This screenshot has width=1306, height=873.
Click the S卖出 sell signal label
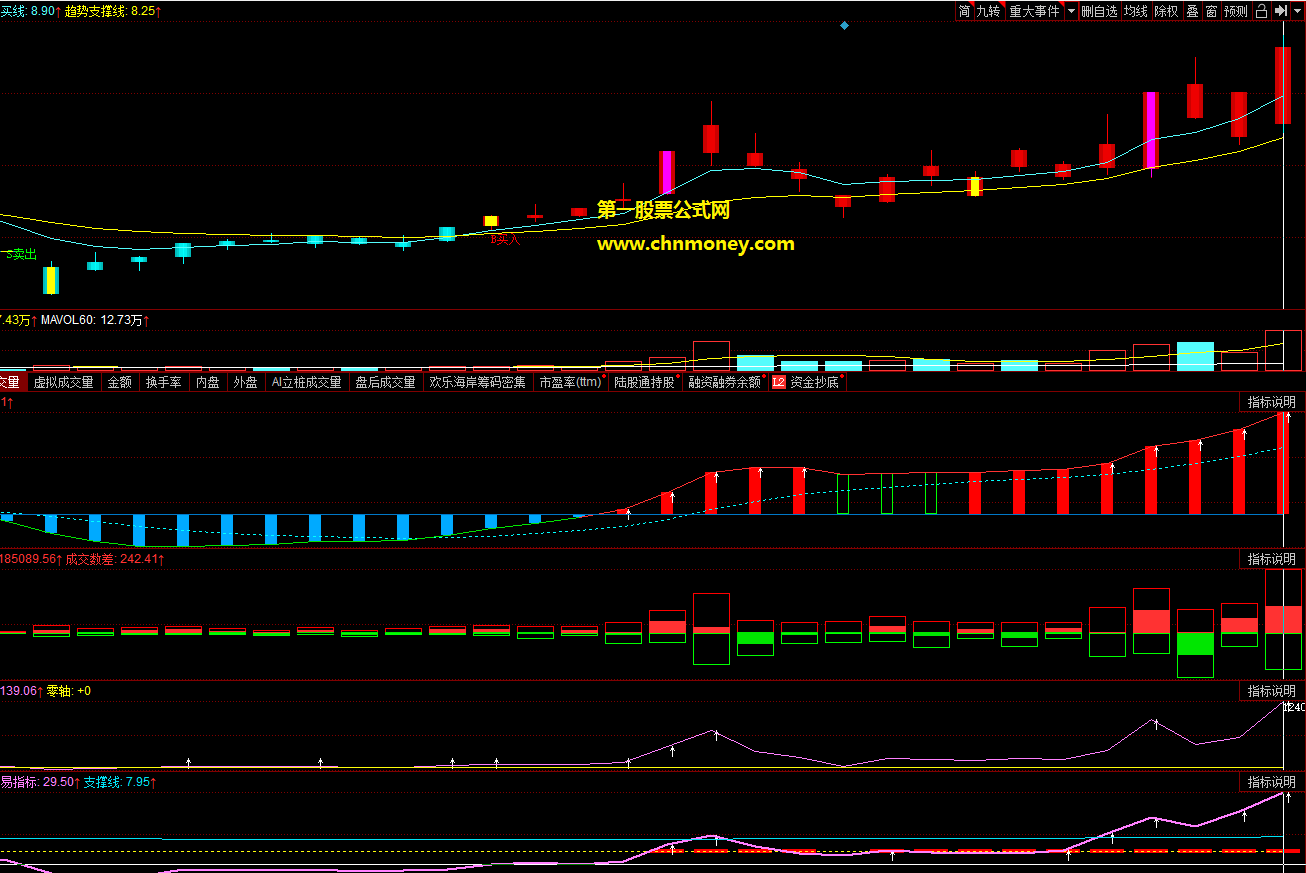(x=21, y=254)
